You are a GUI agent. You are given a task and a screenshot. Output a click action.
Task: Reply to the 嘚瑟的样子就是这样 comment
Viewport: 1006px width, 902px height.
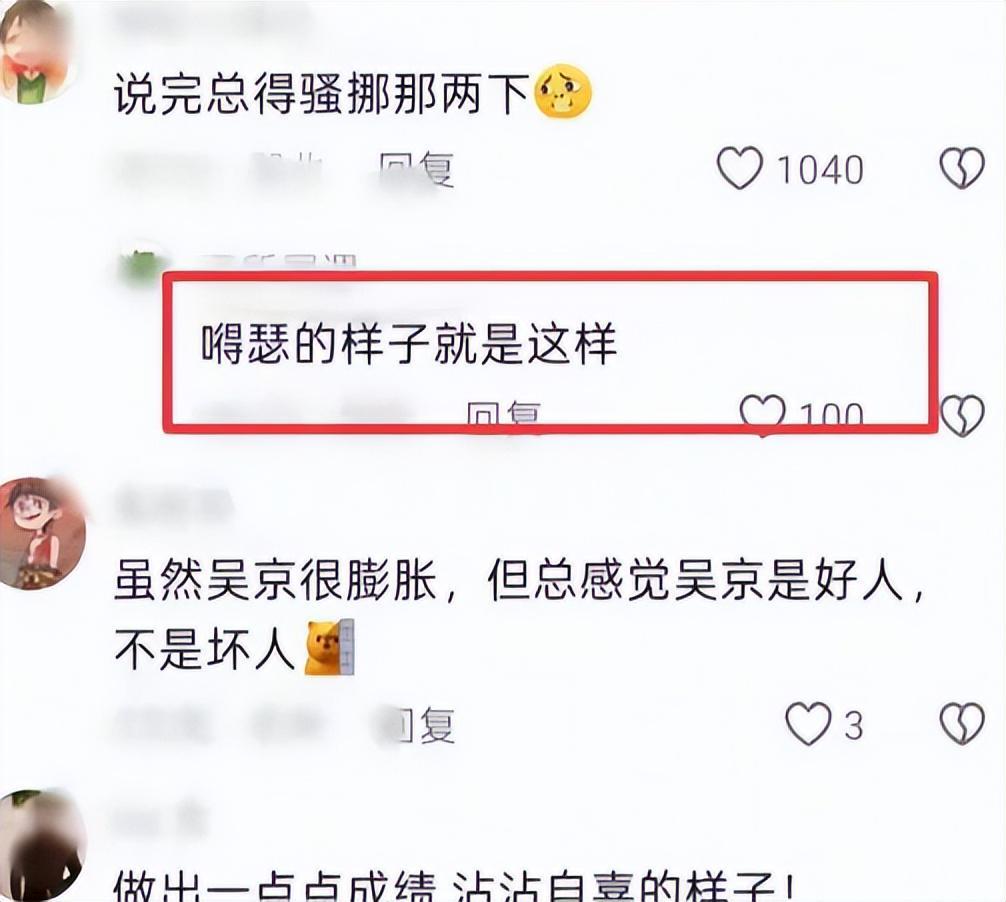point(504,414)
